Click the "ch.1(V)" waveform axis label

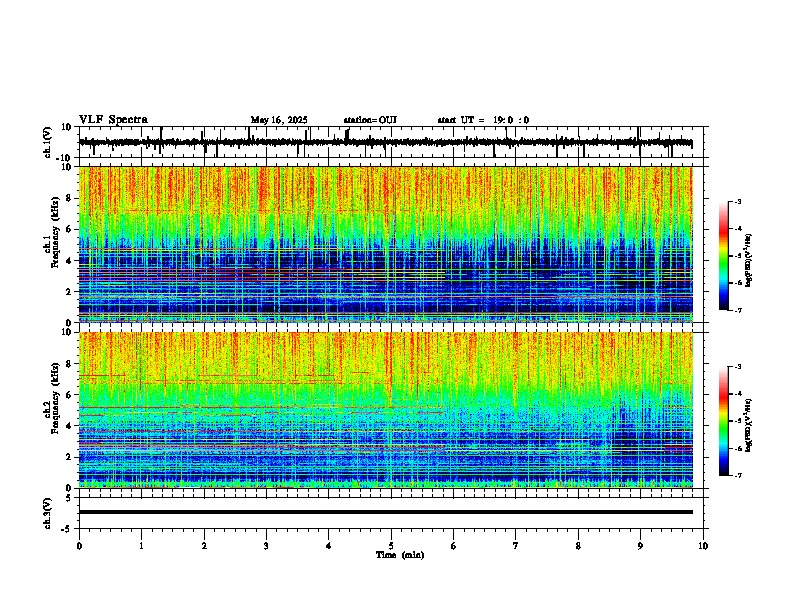pyautogui.click(x=48, y=142)
